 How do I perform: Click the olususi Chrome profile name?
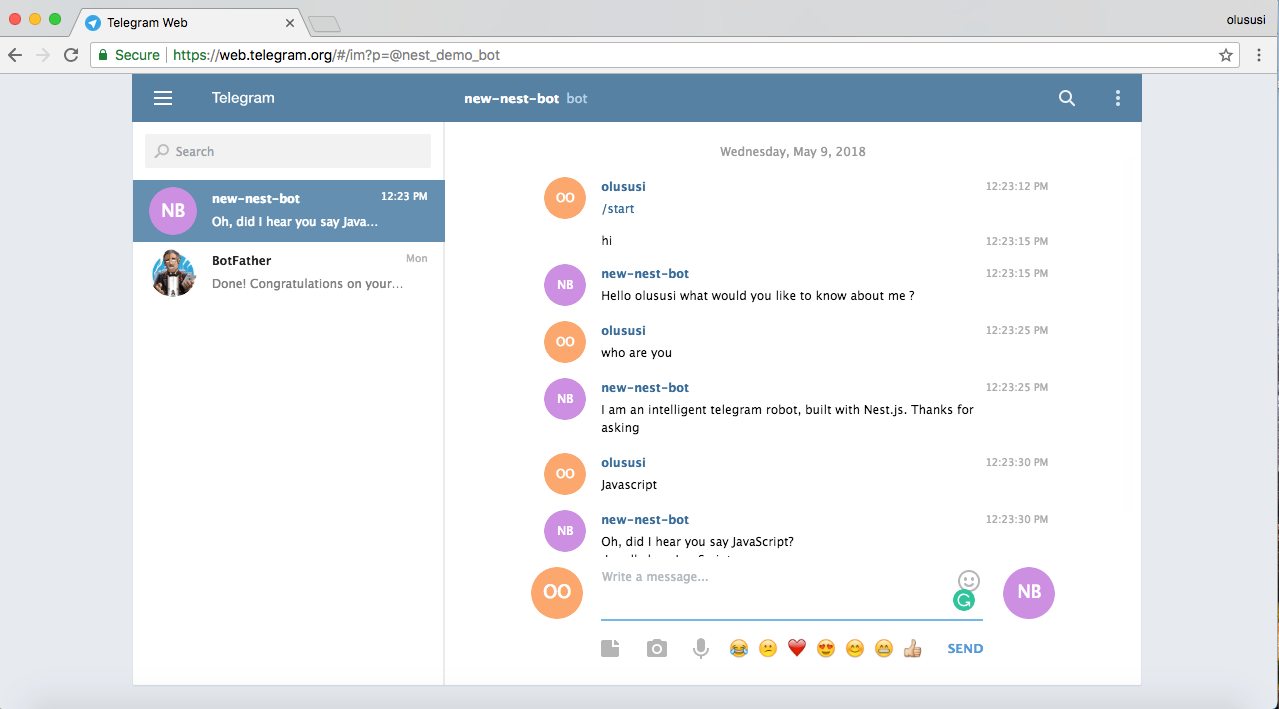tap(1247, 20)
